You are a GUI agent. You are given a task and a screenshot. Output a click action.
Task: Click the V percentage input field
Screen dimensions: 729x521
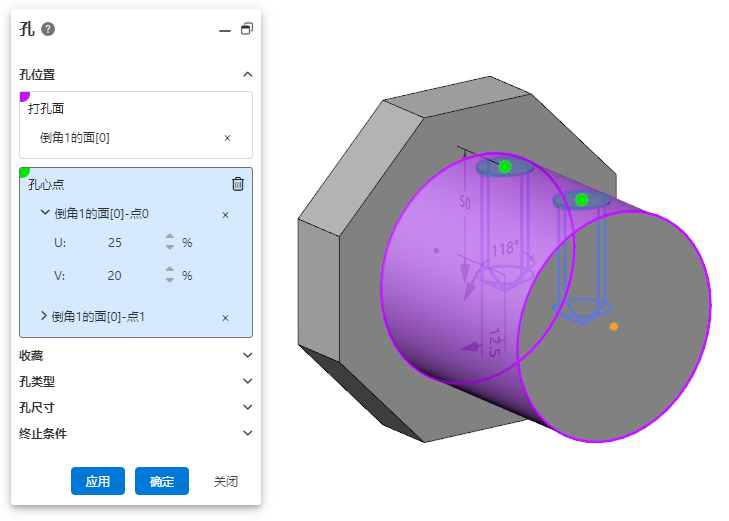tap(114, 276)
